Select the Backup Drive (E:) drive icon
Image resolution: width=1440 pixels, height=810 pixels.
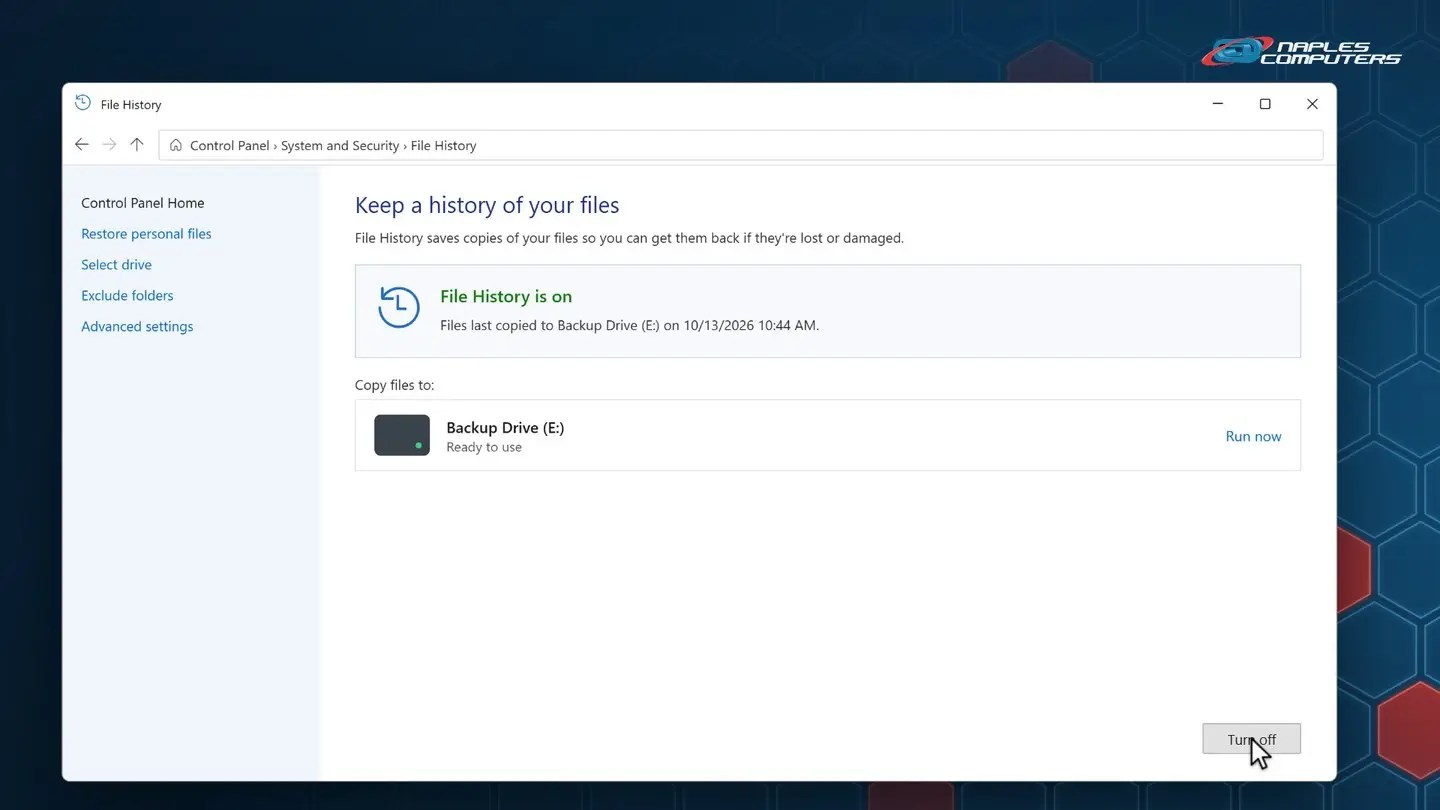pyautogui.click(x=402, y=435)
